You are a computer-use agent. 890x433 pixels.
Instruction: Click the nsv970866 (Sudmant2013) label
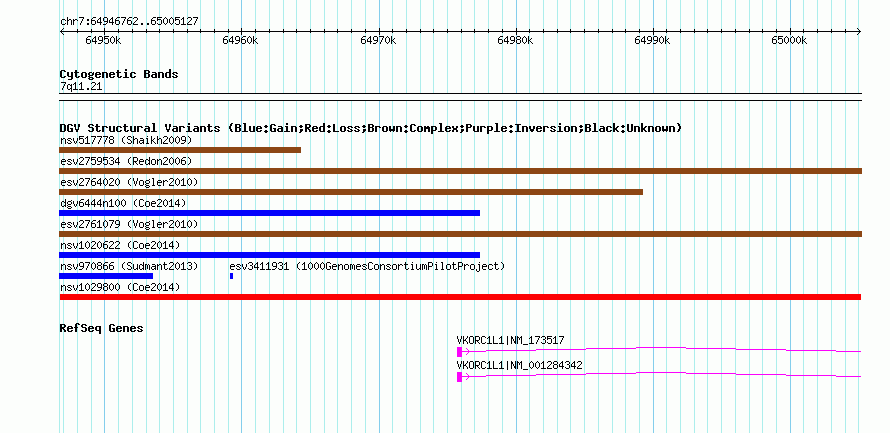[x=129, y=266]
